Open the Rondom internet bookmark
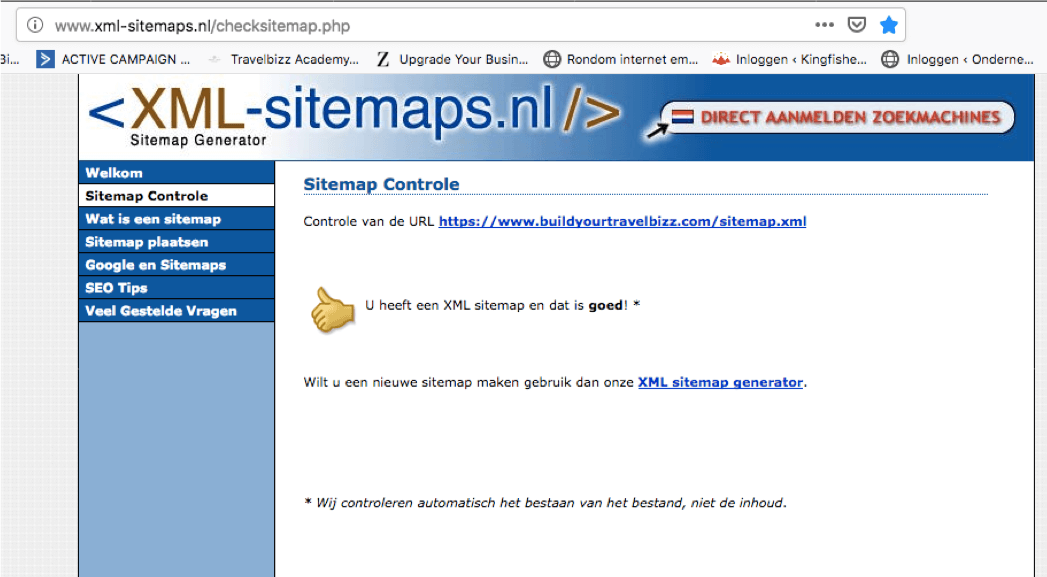The width and height of the screenshot is (1047, 577). (620, 59)
